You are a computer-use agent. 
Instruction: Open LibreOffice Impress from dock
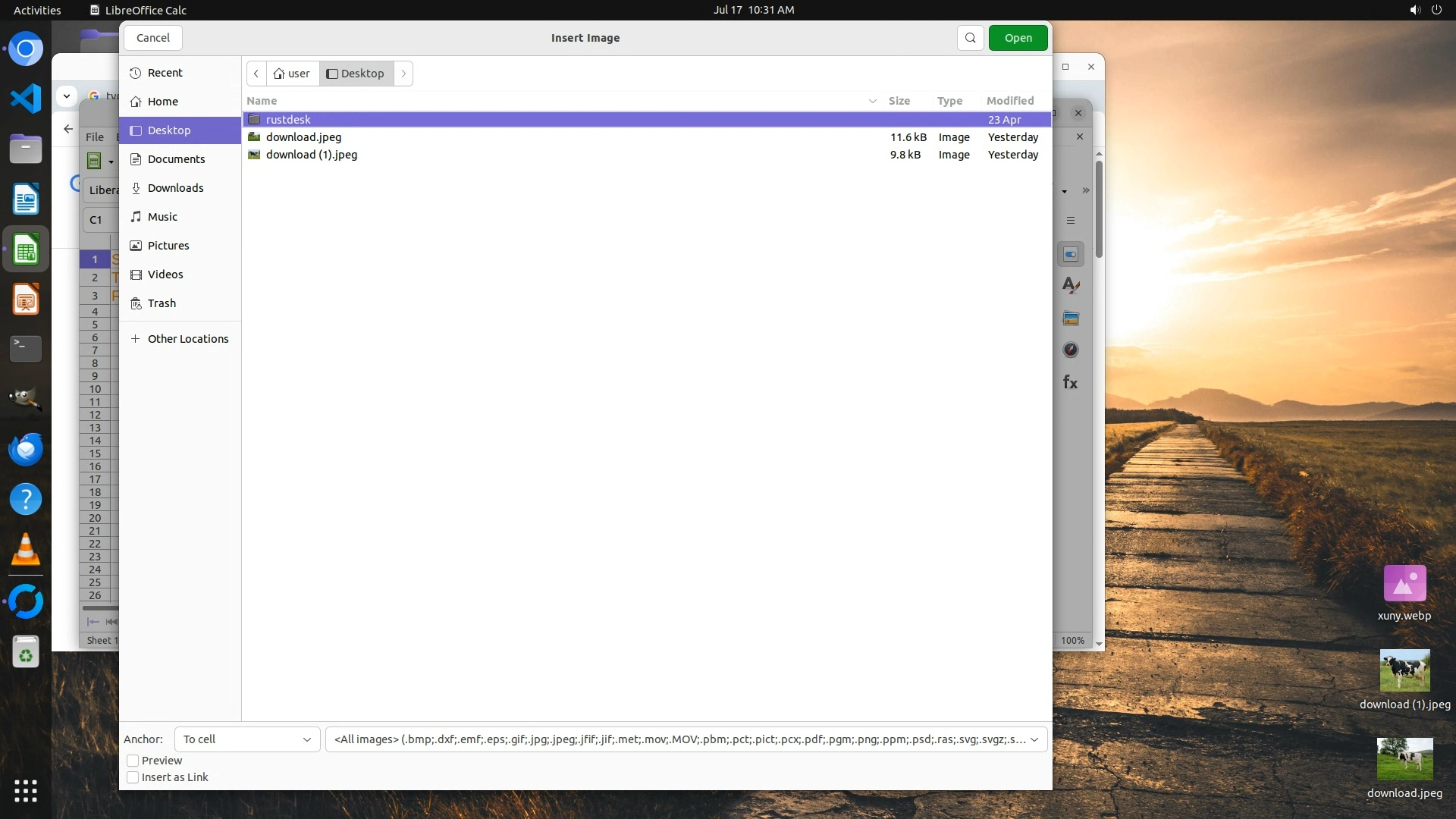pos(26,300)
